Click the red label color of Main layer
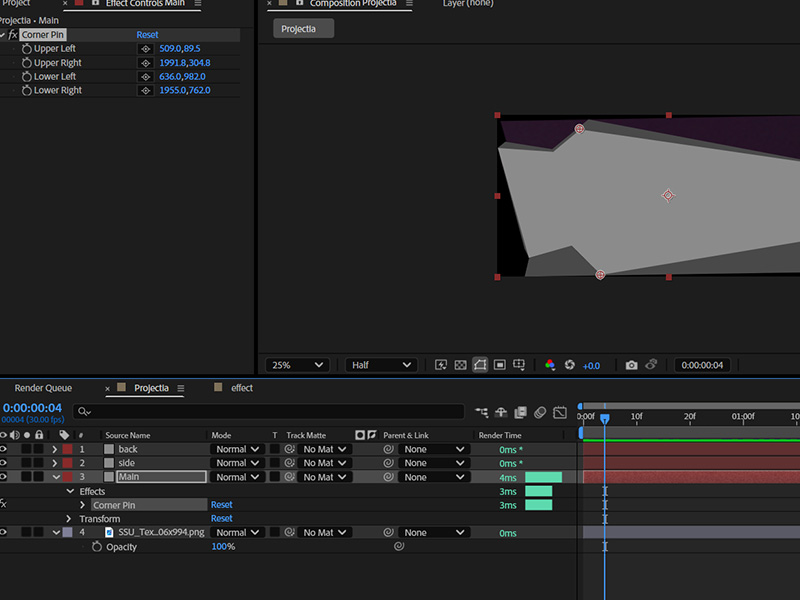The height and width of the screenshot is (600, 800). [x=67, y=477]
